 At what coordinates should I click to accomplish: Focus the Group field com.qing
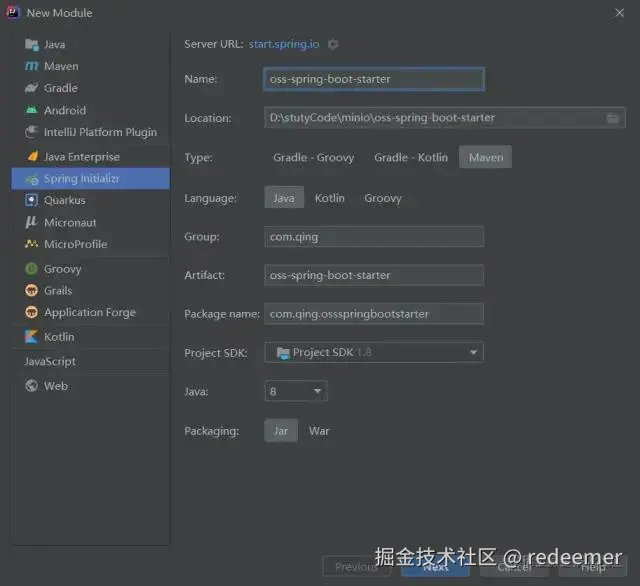tap(374, 237)
